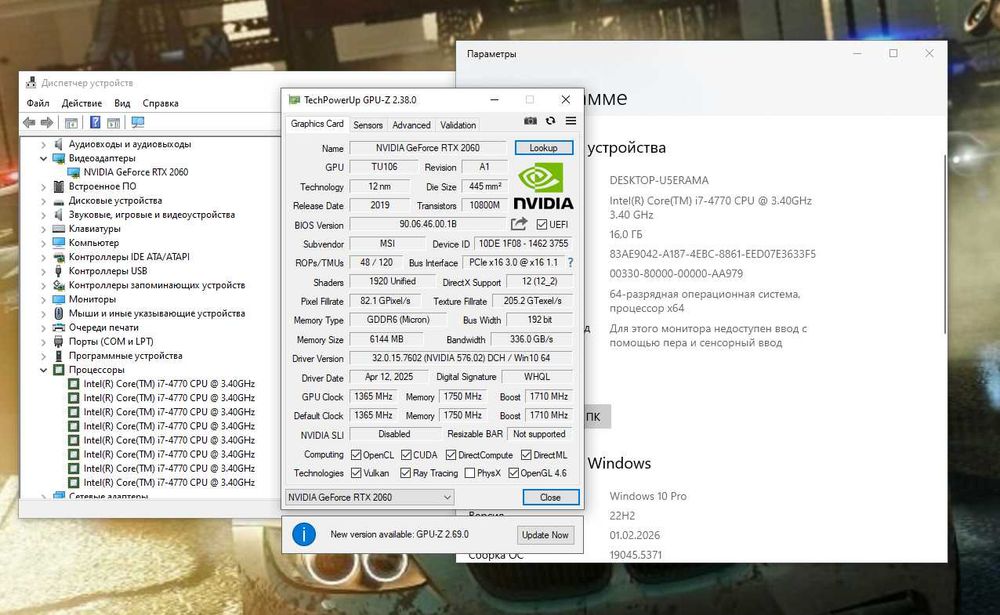
Task: Click the Device Manager back arrow
Action: click(x=29, y=122)
